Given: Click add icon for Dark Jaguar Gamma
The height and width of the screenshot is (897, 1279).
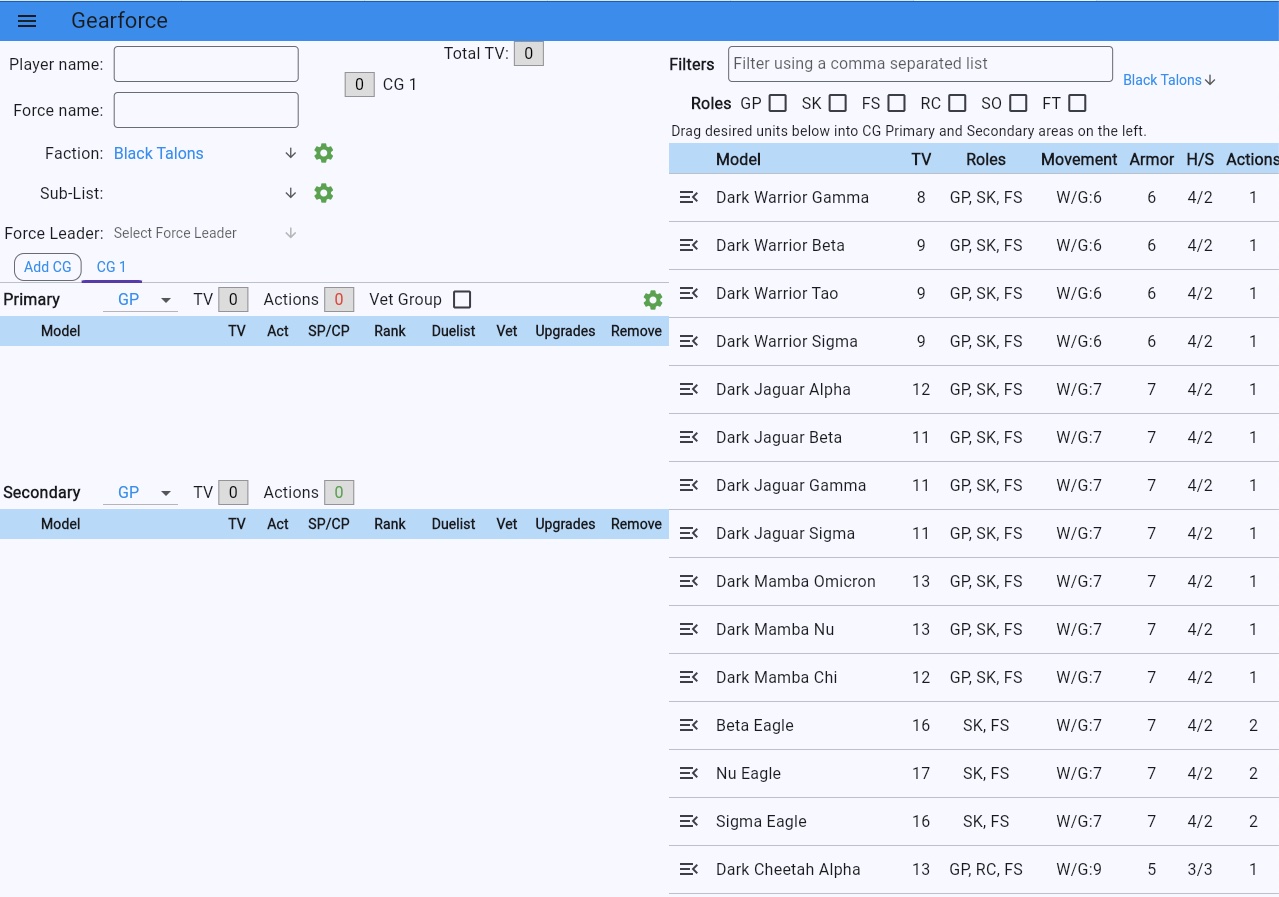Looking at the screenshot, I should 689,485.
